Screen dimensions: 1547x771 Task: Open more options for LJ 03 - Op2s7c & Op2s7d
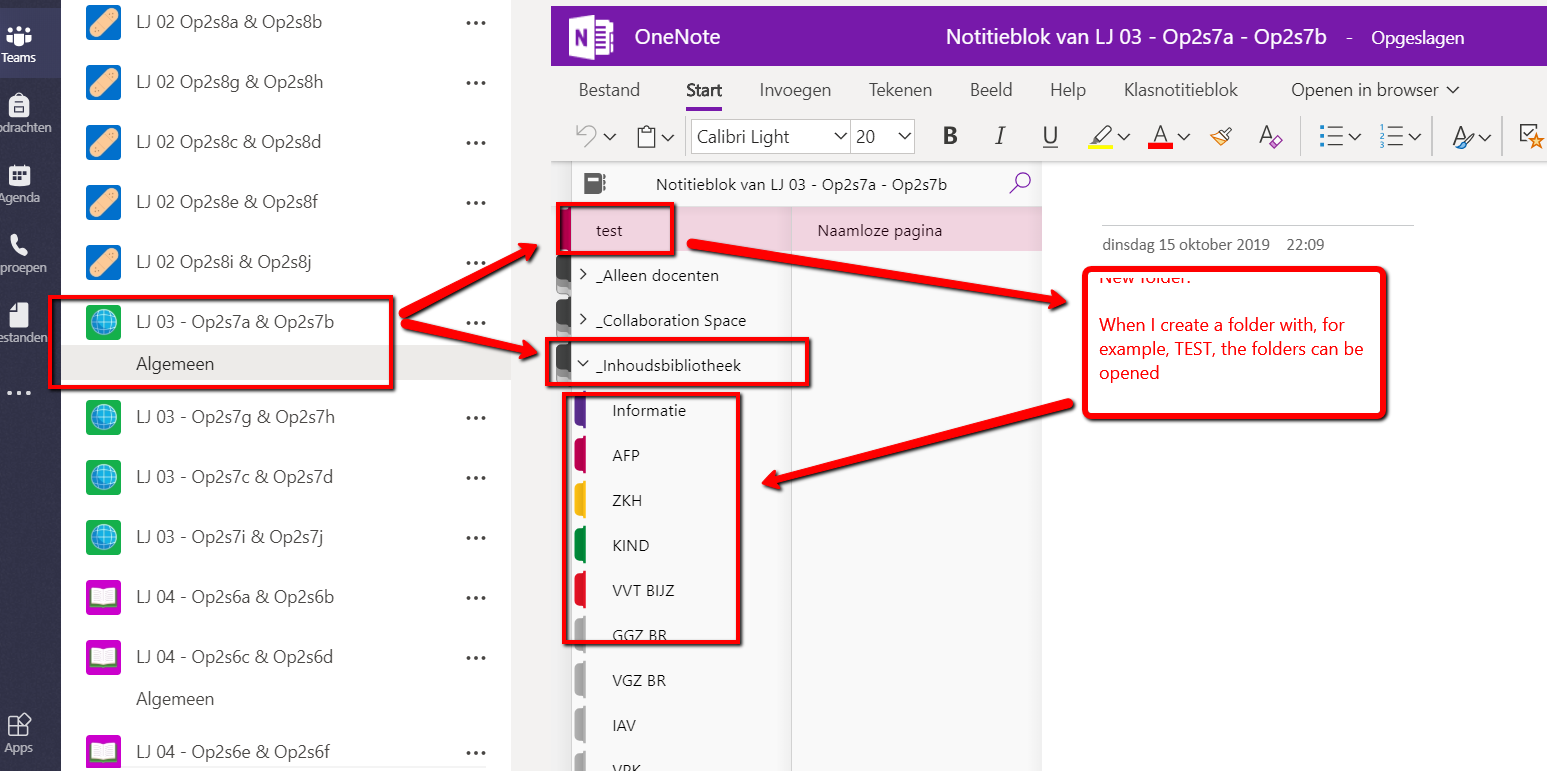click(476, 477)
